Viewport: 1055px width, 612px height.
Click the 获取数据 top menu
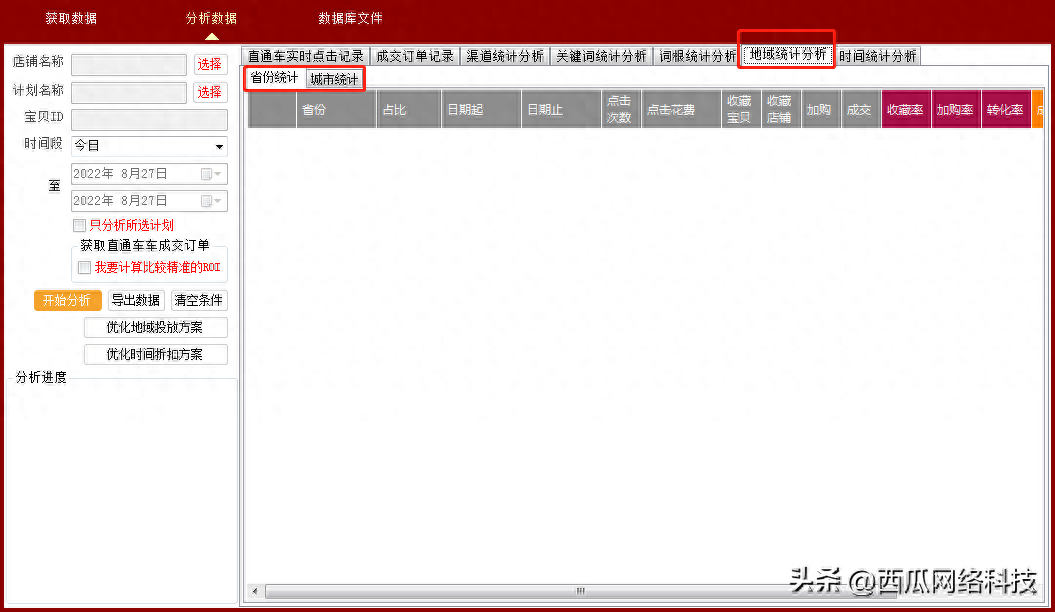(71, 19)
